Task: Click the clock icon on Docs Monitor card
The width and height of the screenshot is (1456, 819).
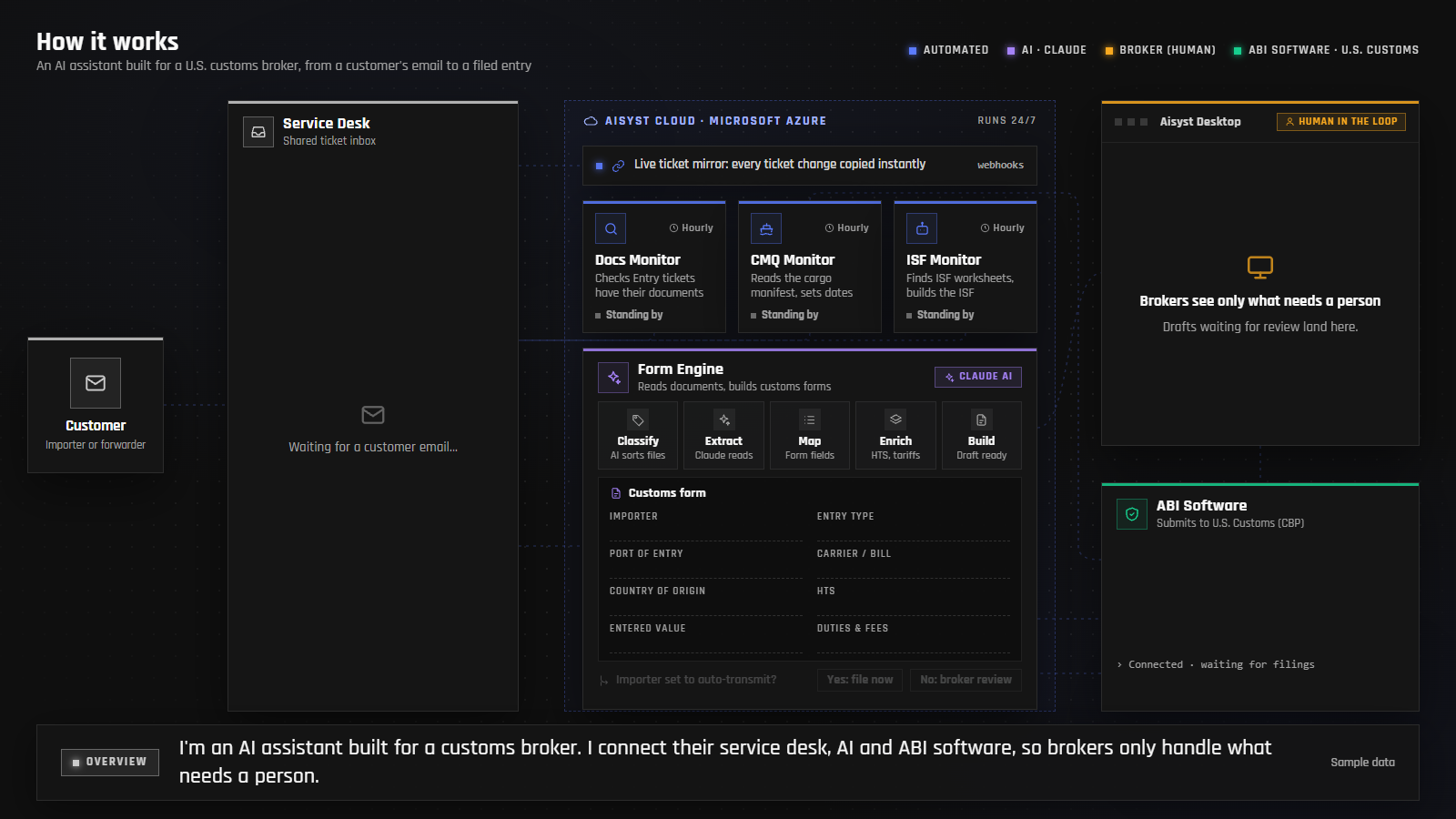Action: [x=674, y=228]
